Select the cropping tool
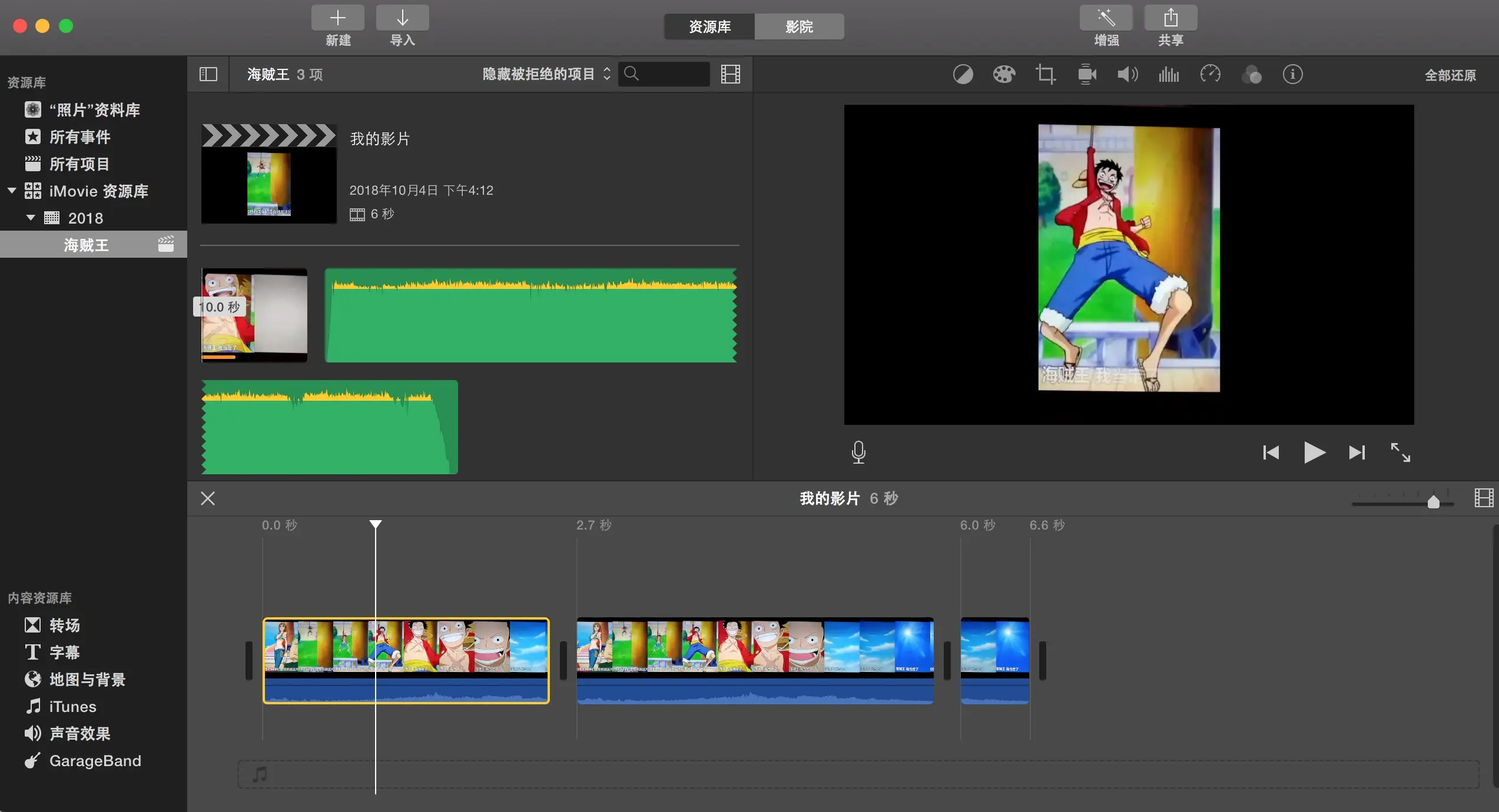This screenshot has width=1499, height=812. click(1045, 75)
